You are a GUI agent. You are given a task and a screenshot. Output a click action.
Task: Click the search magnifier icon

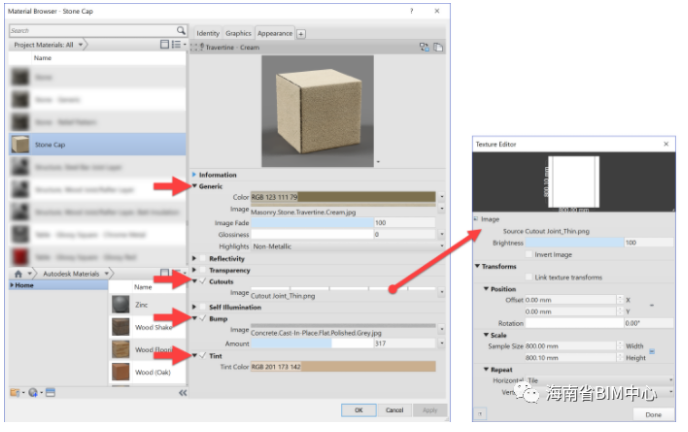click(x=181, y=30)
